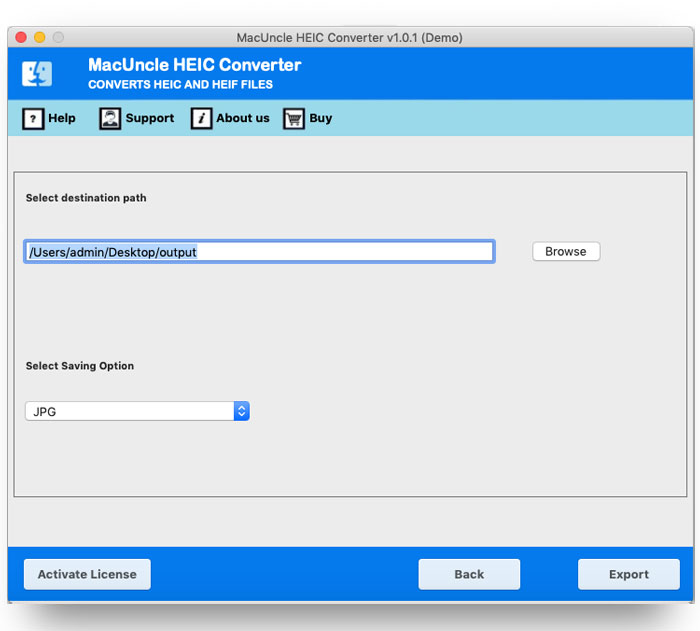
Task: Click the About us info icon
Action: [201, 119]
